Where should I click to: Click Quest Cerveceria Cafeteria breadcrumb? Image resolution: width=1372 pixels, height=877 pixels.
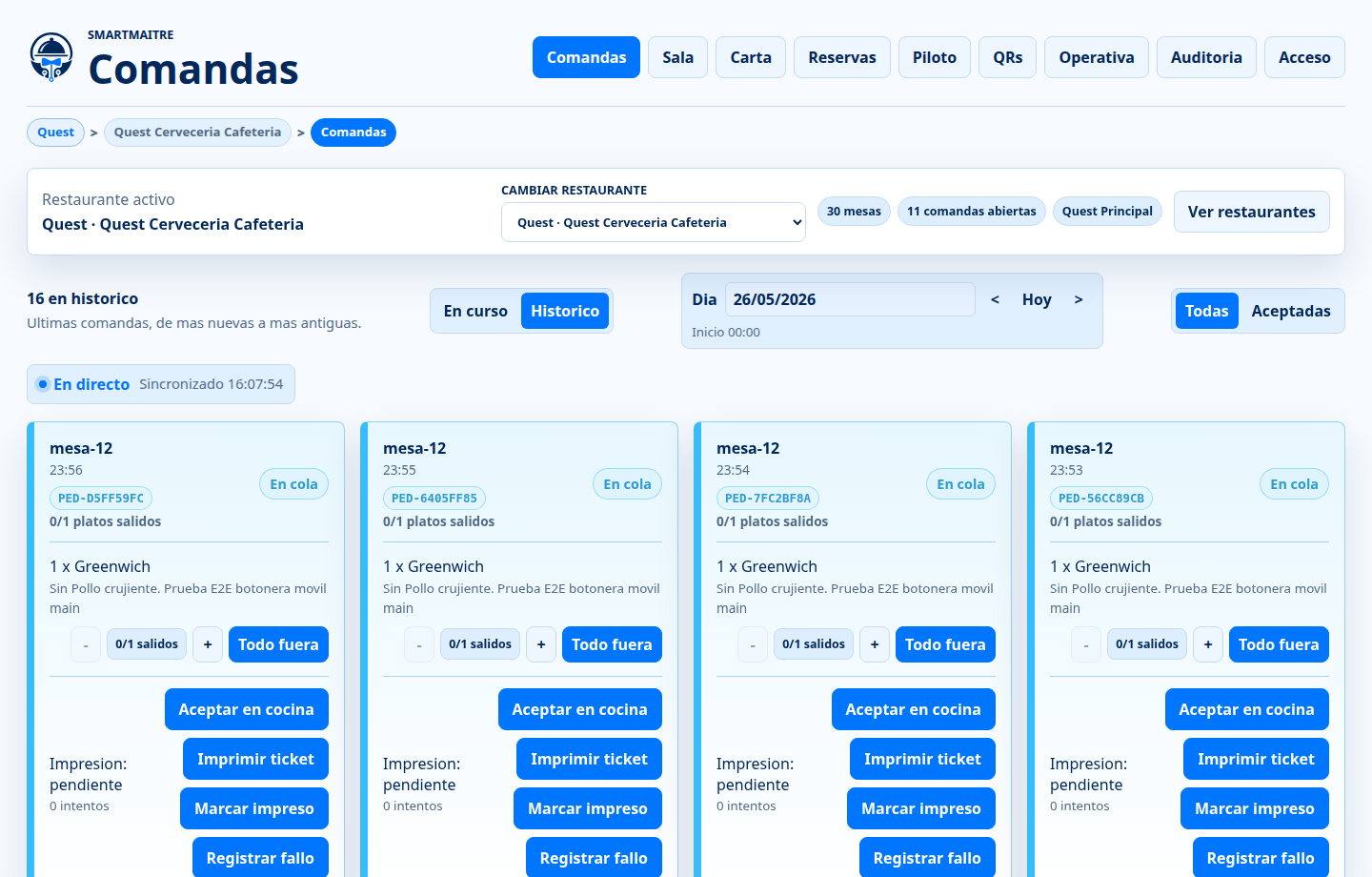[x=197, y=133]
